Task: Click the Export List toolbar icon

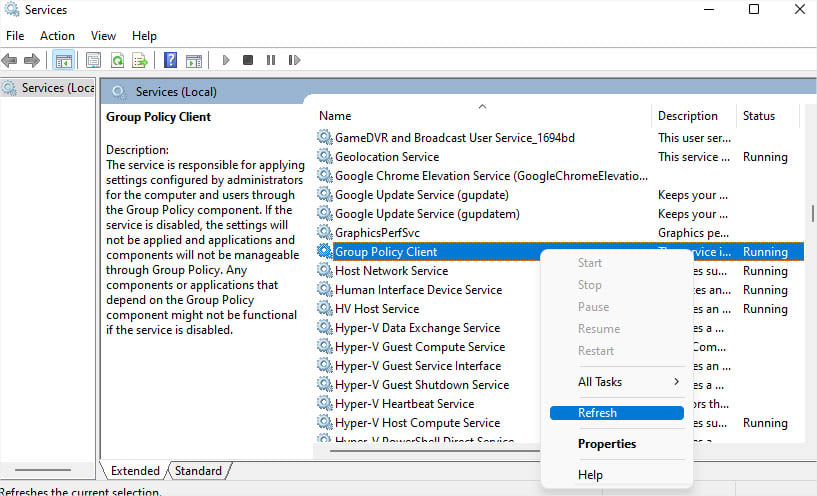Action: pos(140,60)
